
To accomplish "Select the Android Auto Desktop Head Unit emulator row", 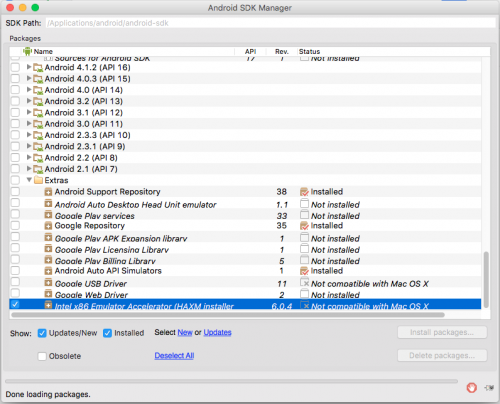I will pyautogui.click(x=245, y=204).
